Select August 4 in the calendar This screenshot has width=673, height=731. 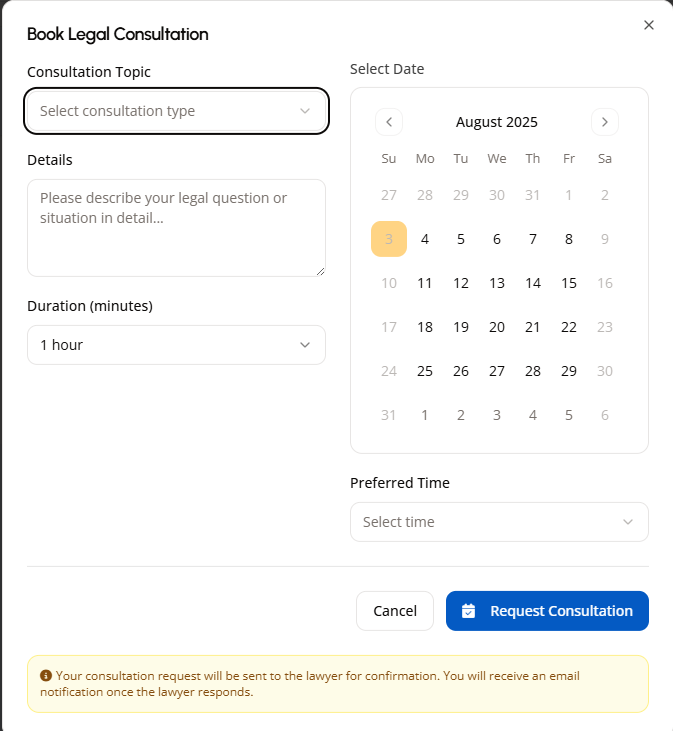point(425,239)
